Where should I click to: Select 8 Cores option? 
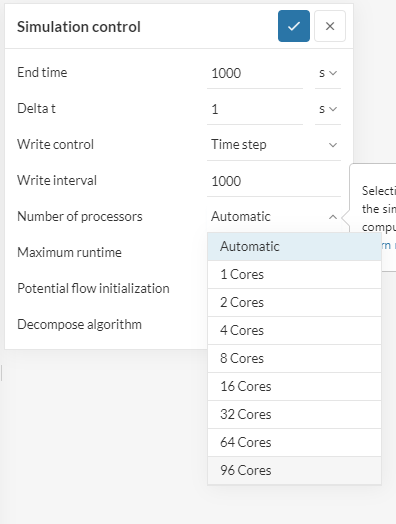click(294, 359)
